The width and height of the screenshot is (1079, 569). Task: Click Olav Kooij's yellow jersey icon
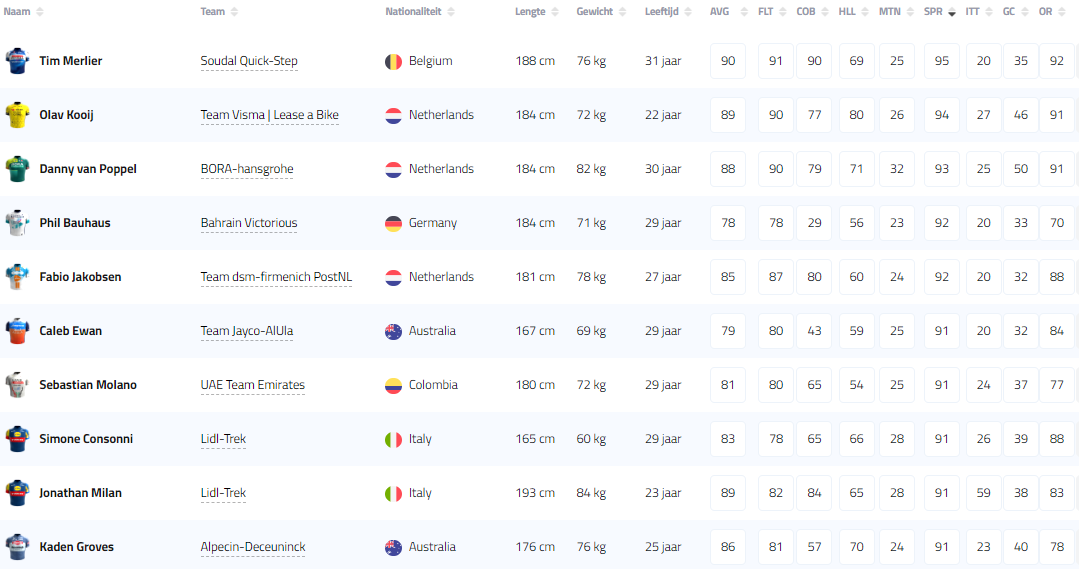click(17, 115)
